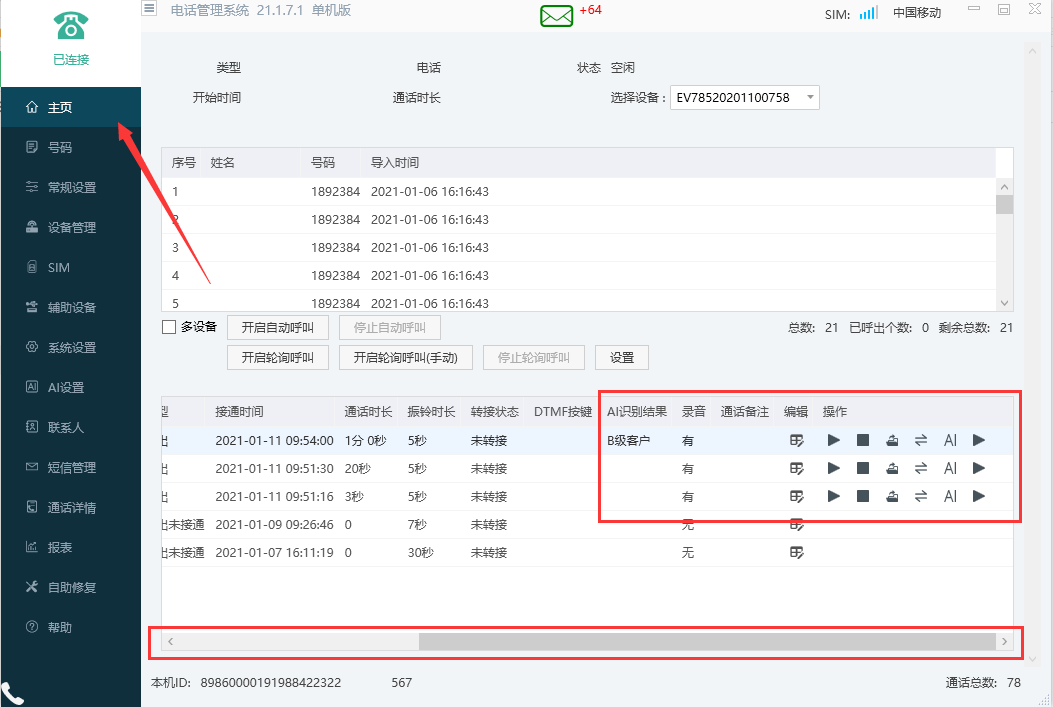Open 辅助设备 in the sidebar
The width and height of the screenshot is (1053, 707).
(71, 308)
